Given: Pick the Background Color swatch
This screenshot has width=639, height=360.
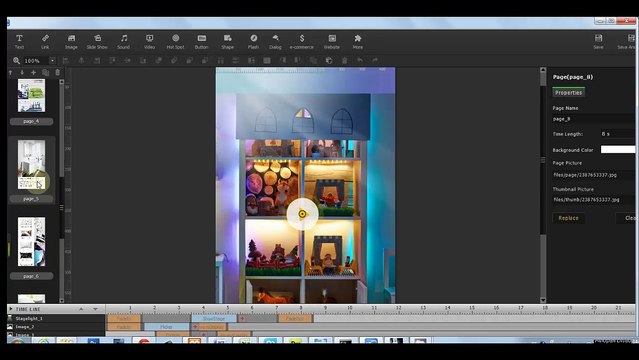Looking at the screenshot, I should coord(618,150).
